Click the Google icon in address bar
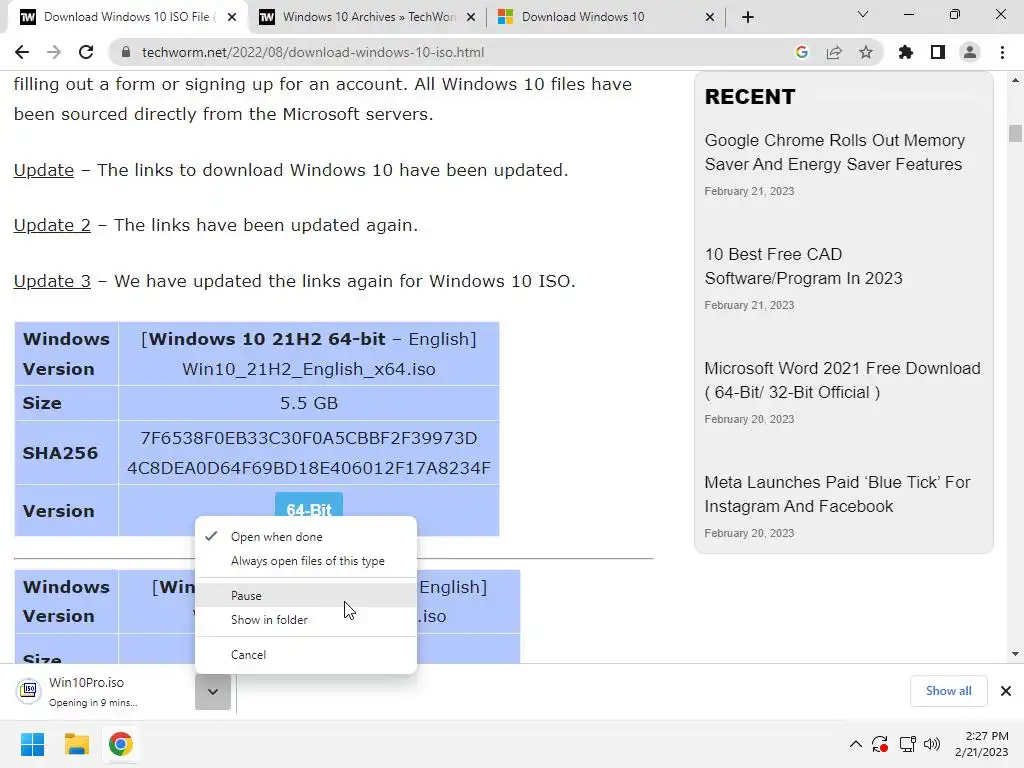The width and height of the screenshot is (1024, 768). coord(801,52)
